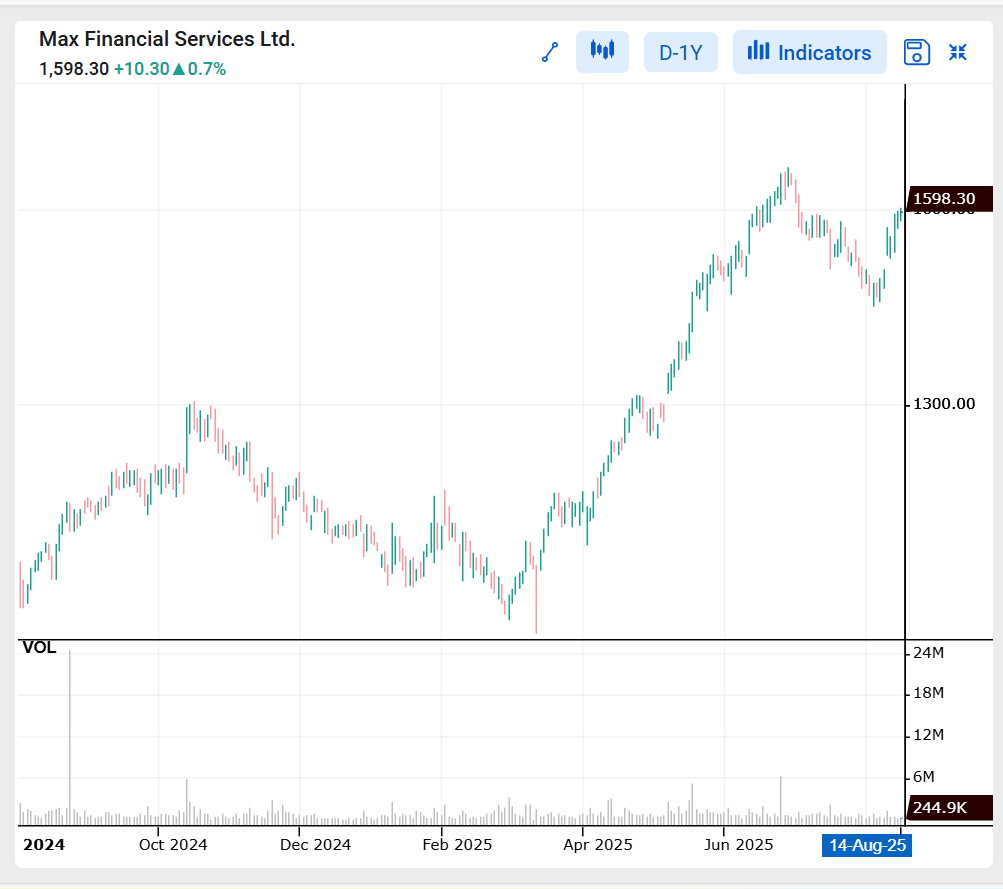This screenshot has width=1003, height=889.
Task: Click the 14-Aug-25 date marker
Action: coord(867,846)
